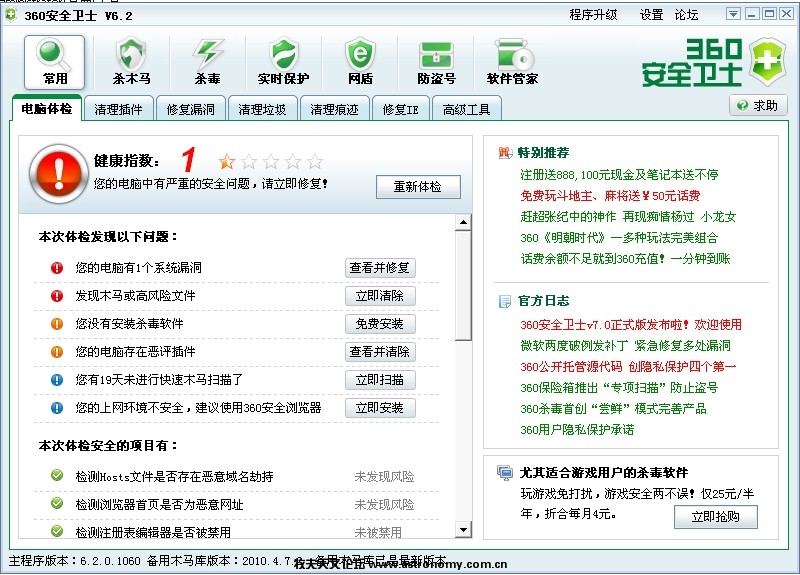Click the 特别推荐 section icon
The image size is (800, 575).
505,153
